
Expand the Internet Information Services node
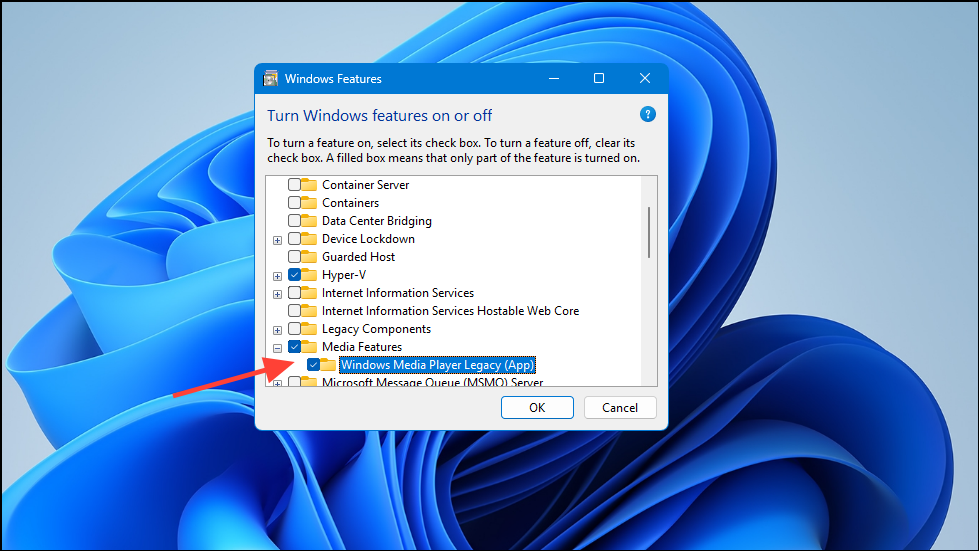277,294
